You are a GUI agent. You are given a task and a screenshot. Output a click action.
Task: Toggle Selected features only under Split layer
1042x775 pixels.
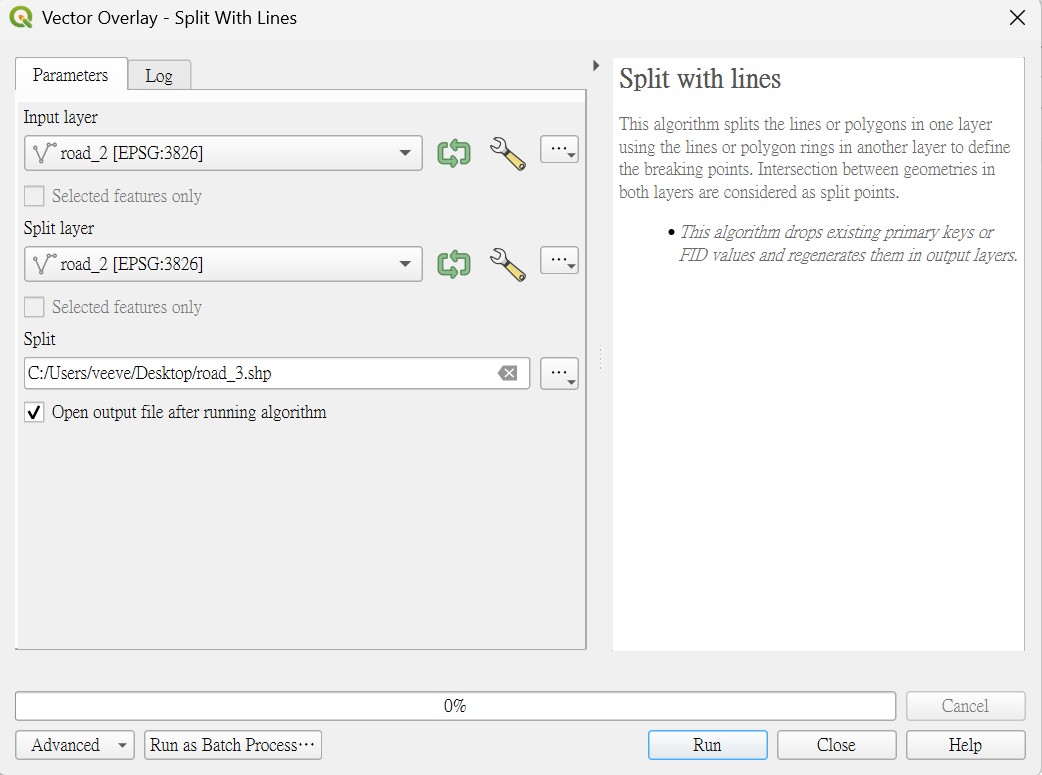(34, 307)
